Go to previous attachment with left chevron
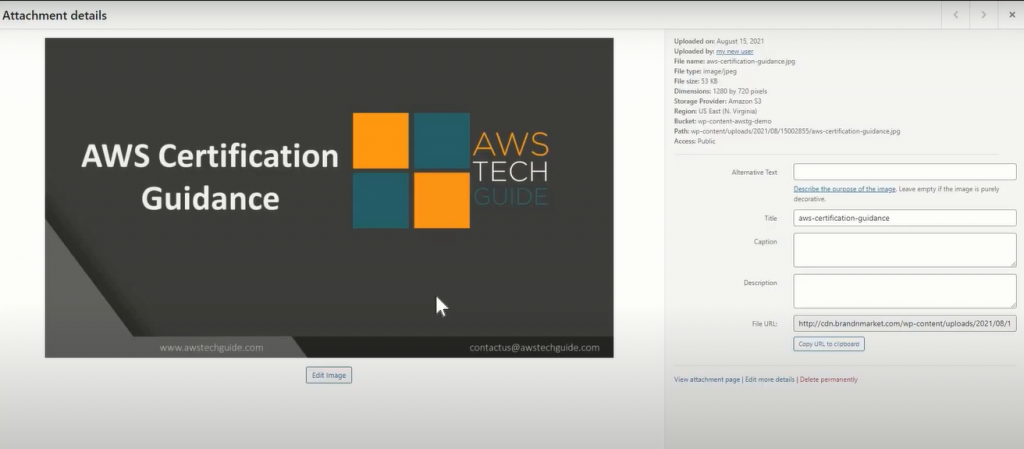 pos(955,14)
